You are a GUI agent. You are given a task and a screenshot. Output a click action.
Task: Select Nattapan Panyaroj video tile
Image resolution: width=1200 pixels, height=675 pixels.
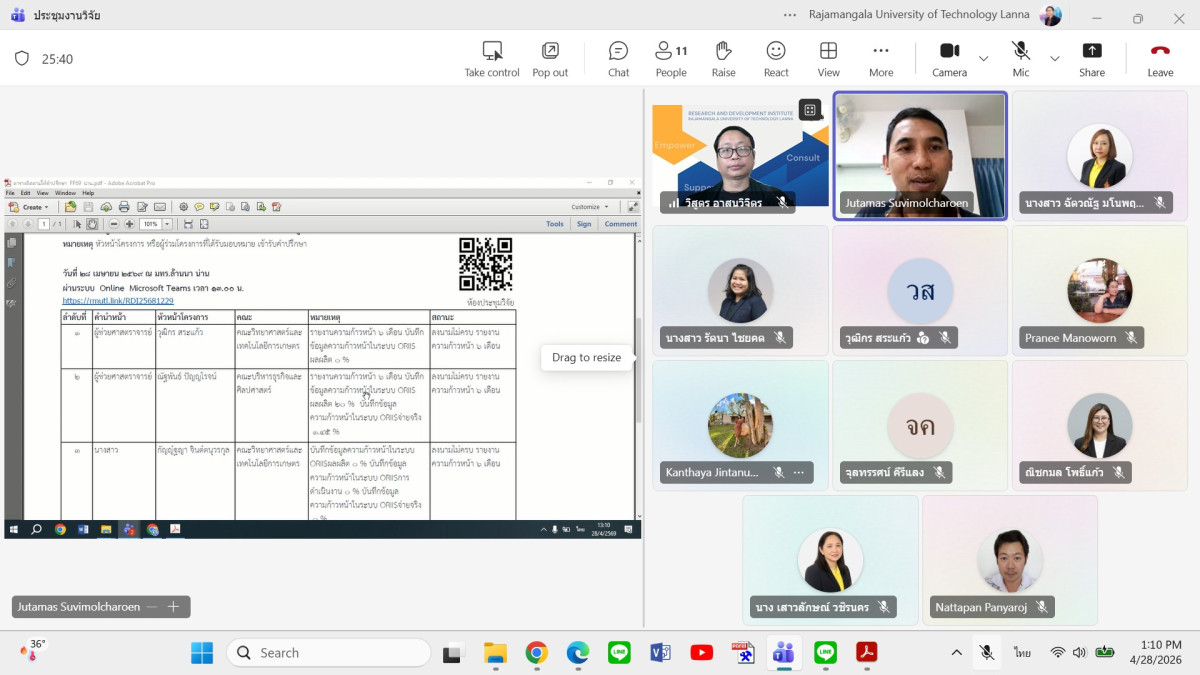tap(1009, 560)
